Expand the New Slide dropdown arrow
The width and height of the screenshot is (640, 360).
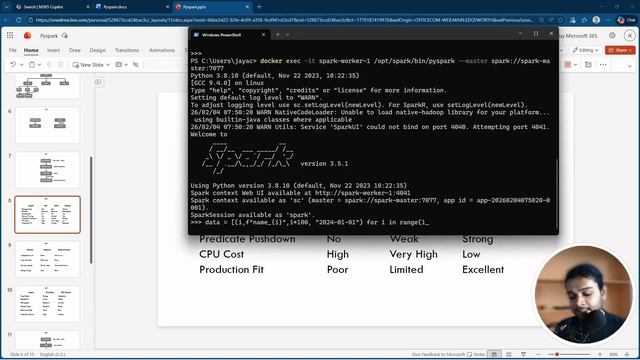click(108, 64)
